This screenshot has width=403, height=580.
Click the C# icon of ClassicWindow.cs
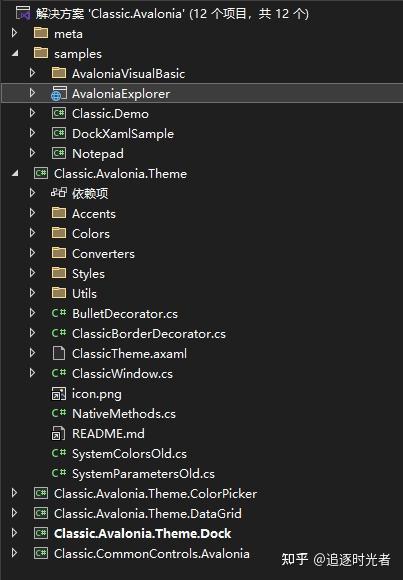click(59, 373)
